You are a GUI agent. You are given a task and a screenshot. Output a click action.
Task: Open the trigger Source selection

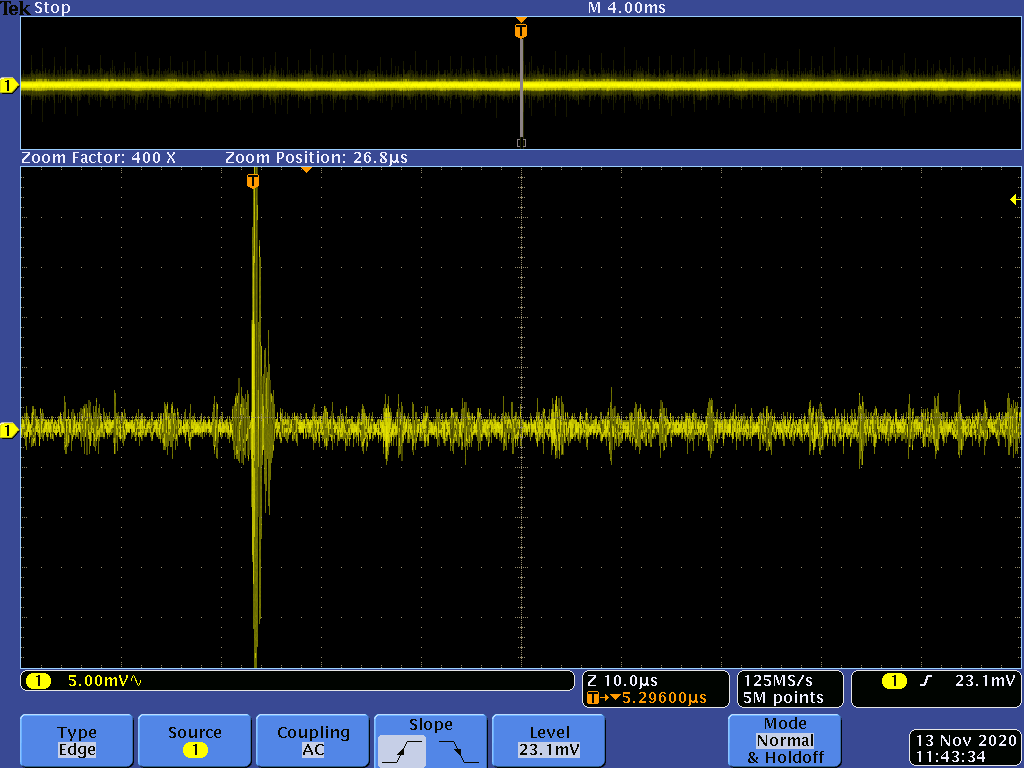tap(194, 741)
